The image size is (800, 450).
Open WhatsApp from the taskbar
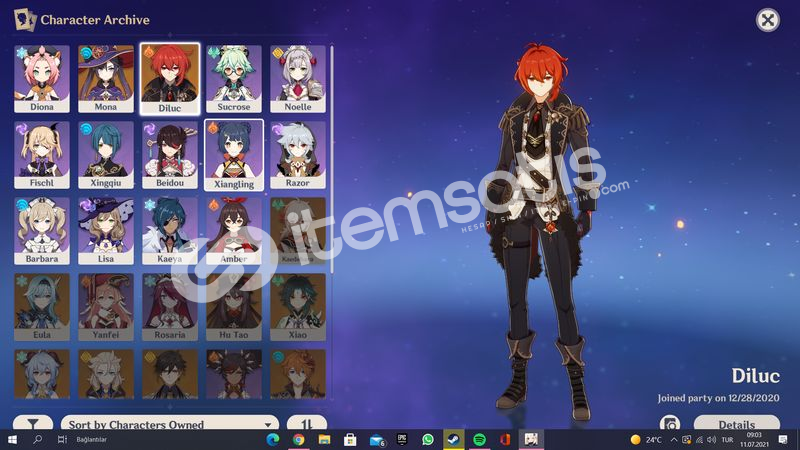(428, 440)
